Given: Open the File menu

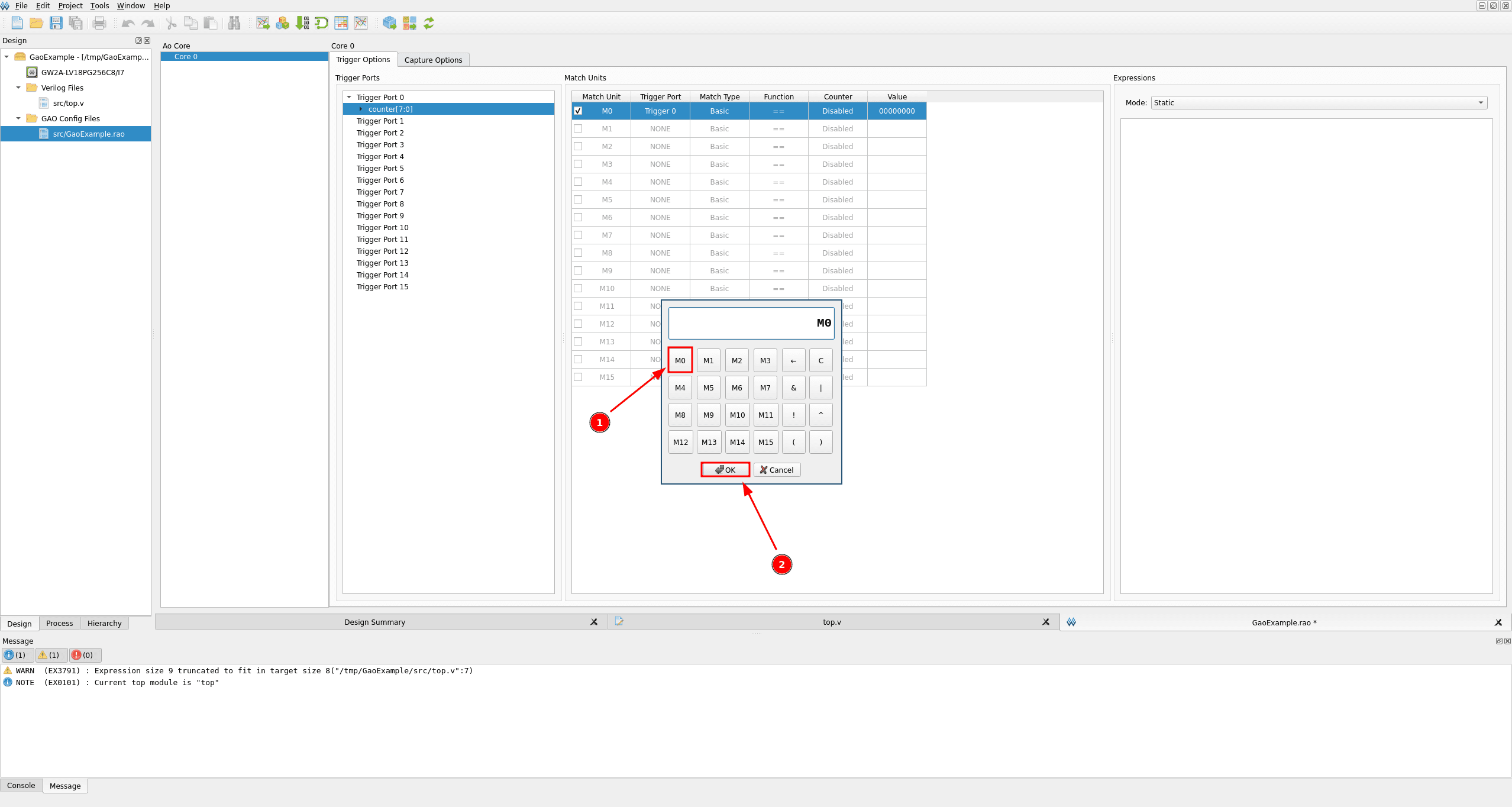Looking at the screenshot, I should click(x=21, y=5).
